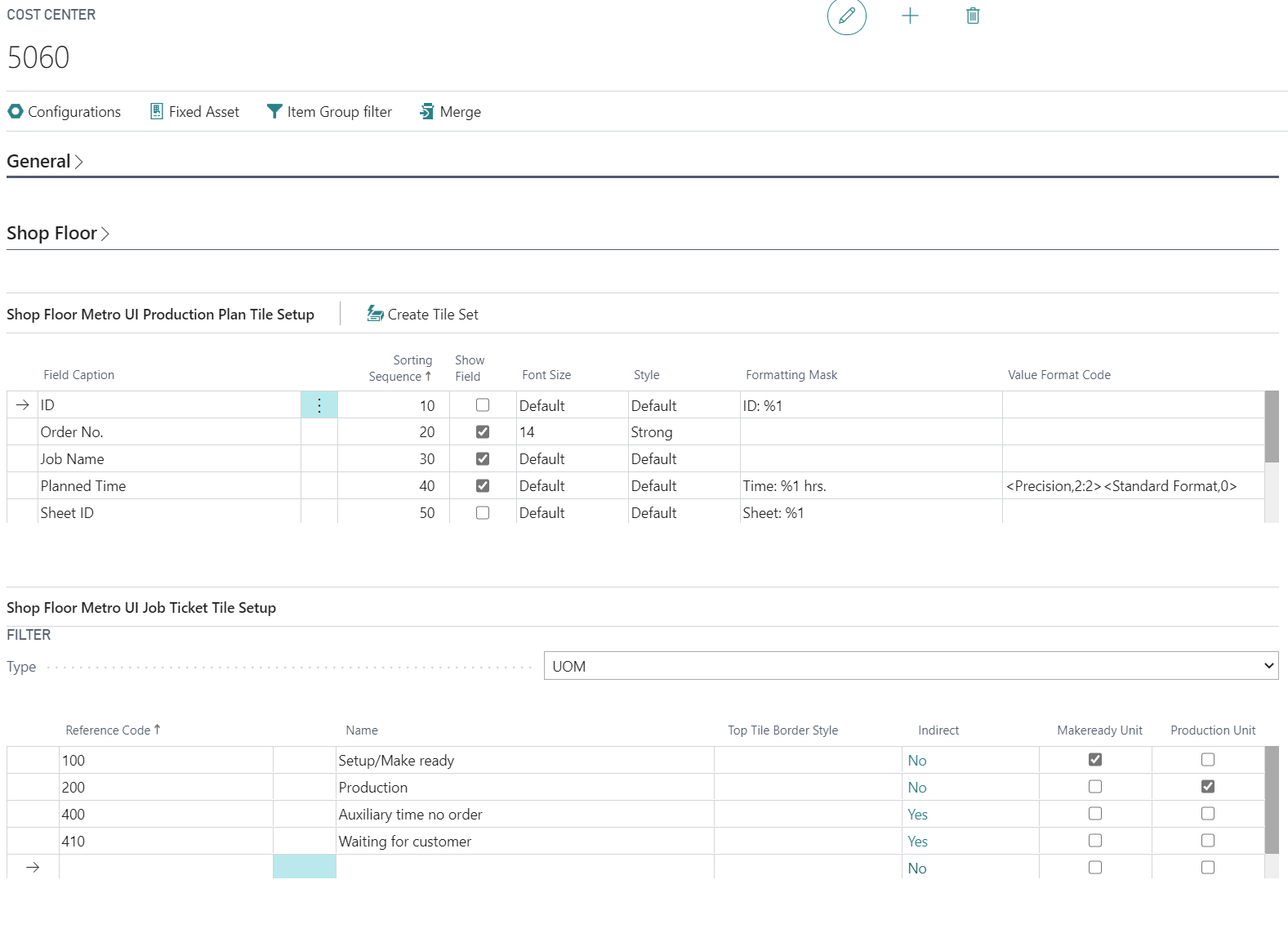Select reference code 410 cell
This screenshot has height=938, width=1288.
point(166,842)
